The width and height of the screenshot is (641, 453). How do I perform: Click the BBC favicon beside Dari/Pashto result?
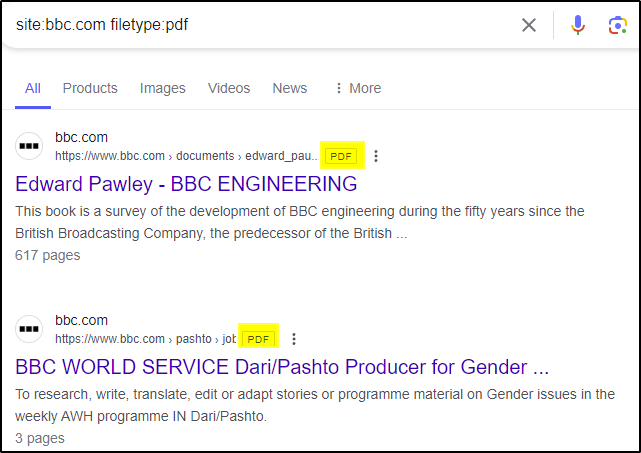(x=29, y=329)
